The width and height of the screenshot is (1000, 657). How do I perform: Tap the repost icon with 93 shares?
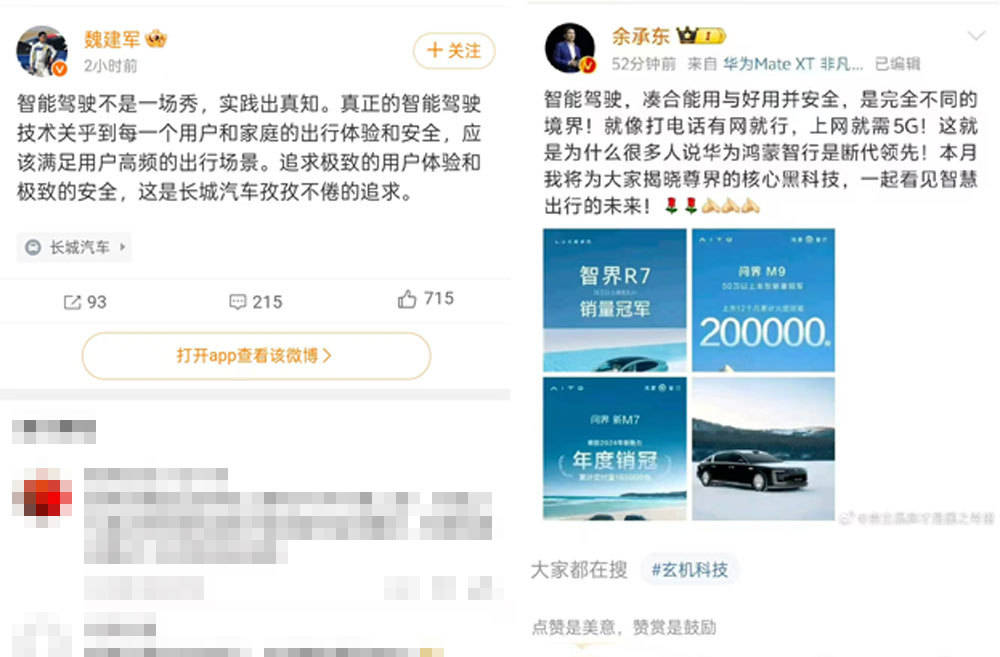pyautogui.click(x=72, y=302)
